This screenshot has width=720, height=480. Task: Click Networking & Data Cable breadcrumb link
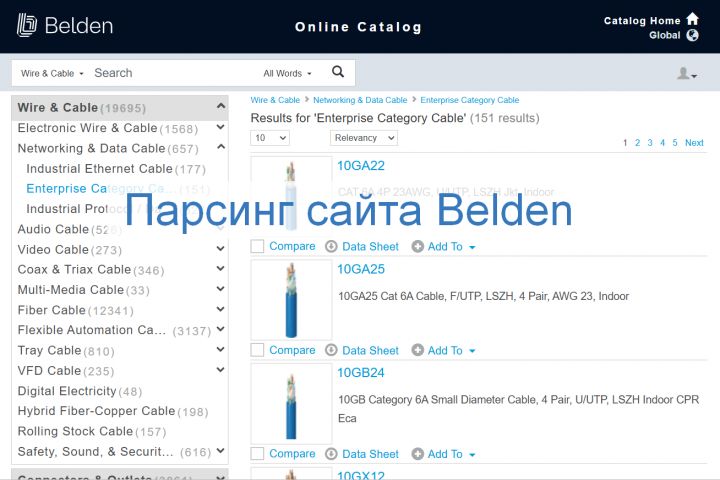click(360, 100)
